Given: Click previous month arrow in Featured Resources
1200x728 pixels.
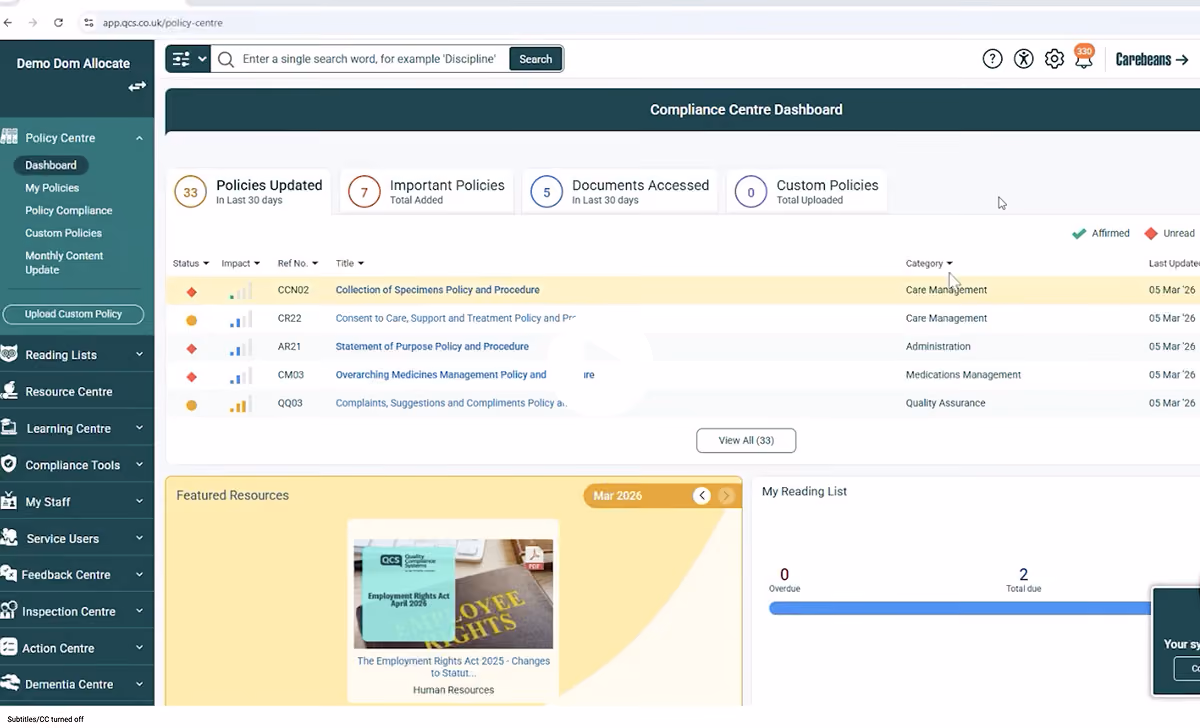Looking at the screenshot, I should click(702, 496).
